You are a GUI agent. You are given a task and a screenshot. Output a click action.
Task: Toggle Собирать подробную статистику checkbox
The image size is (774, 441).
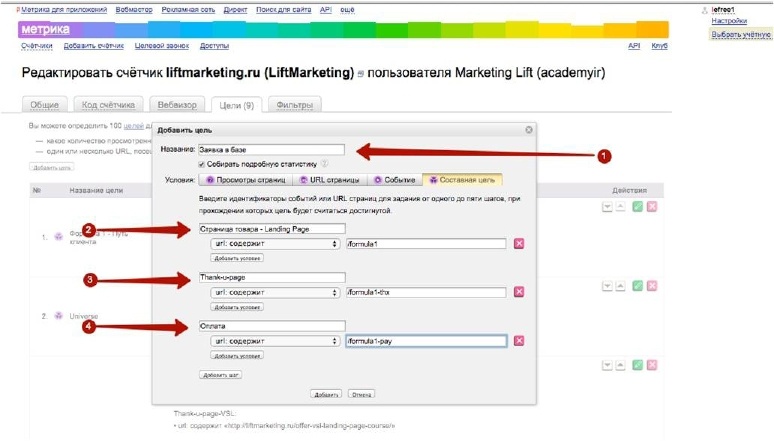tap(203, 164)
